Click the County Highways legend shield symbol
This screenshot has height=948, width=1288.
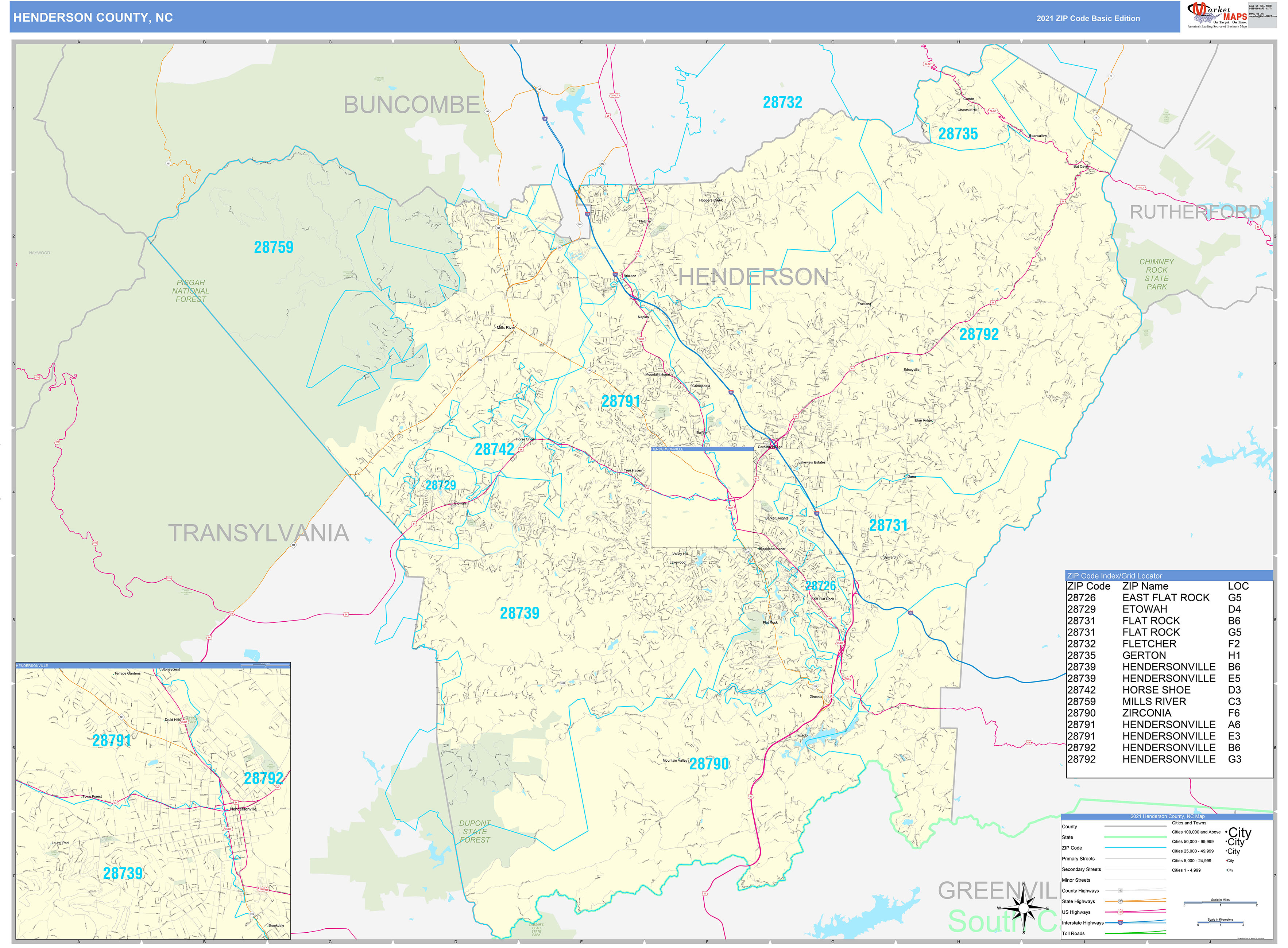point(1120,890)
